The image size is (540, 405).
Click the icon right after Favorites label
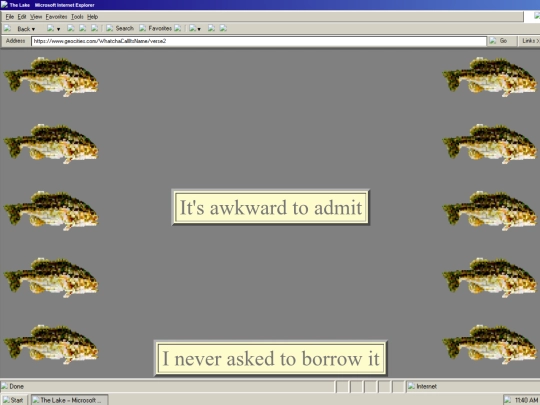coord(178,29)
